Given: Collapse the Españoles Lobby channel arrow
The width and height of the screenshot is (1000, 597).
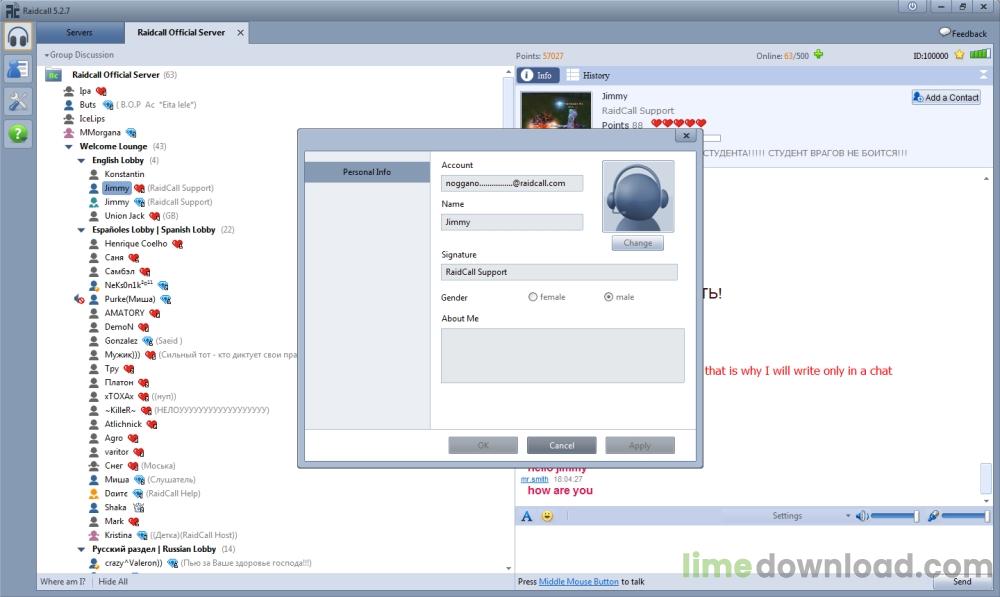Looking at the screenshot, I should click(81, 230).
